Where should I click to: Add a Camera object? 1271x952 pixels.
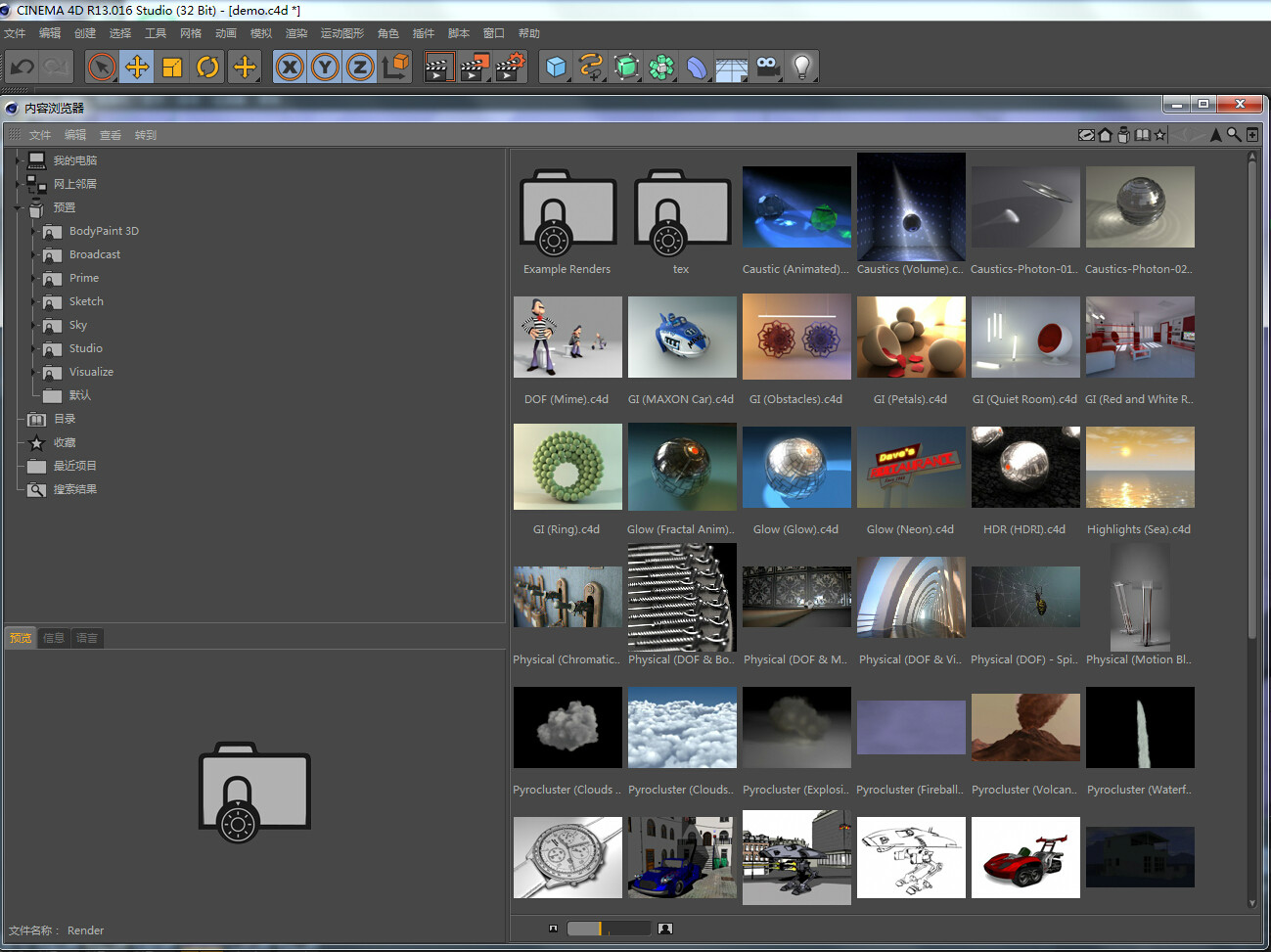(x=767, y=67)
